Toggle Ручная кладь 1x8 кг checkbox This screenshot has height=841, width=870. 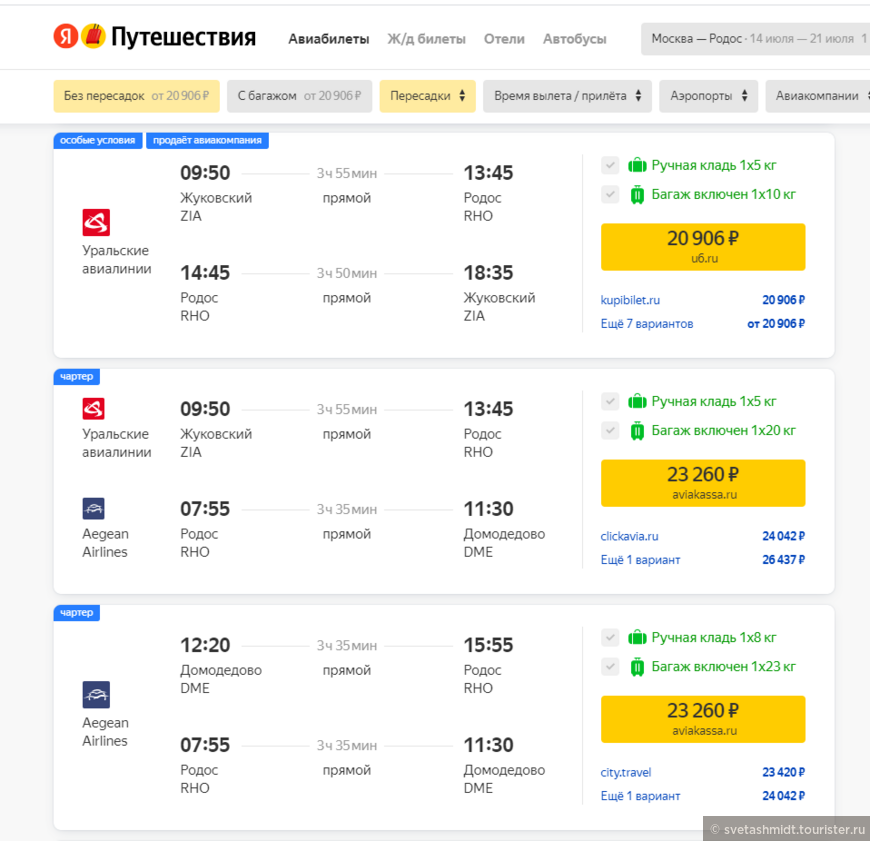610,637
